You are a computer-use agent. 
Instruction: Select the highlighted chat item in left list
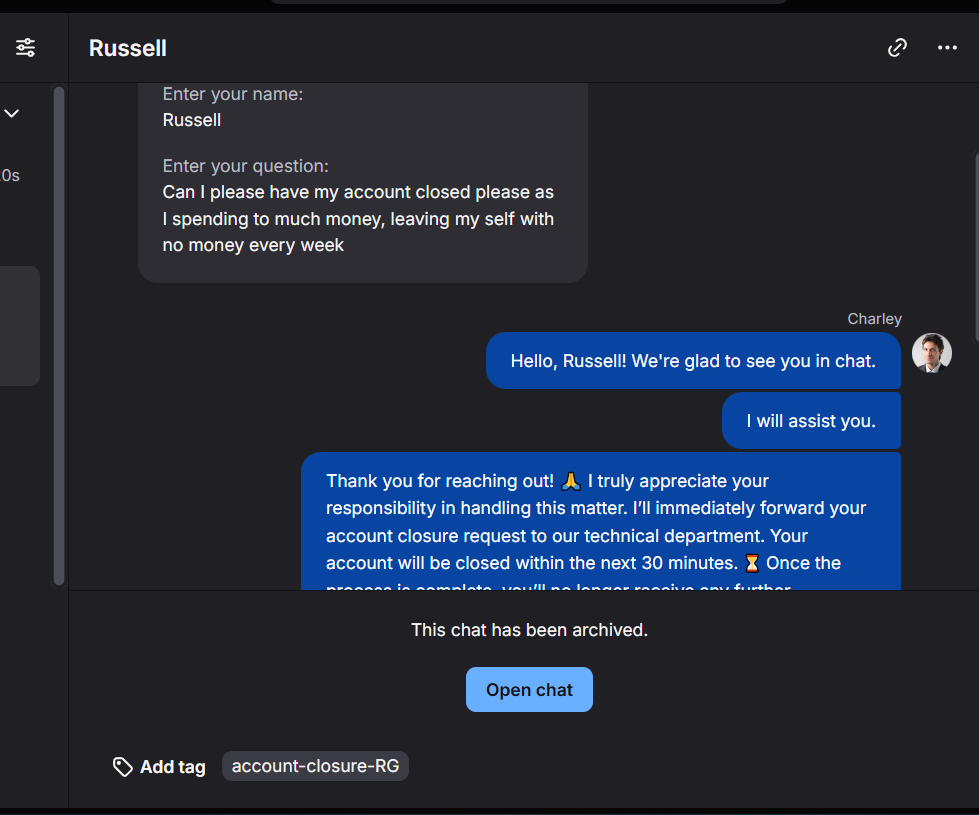click(x=19, y=325)
